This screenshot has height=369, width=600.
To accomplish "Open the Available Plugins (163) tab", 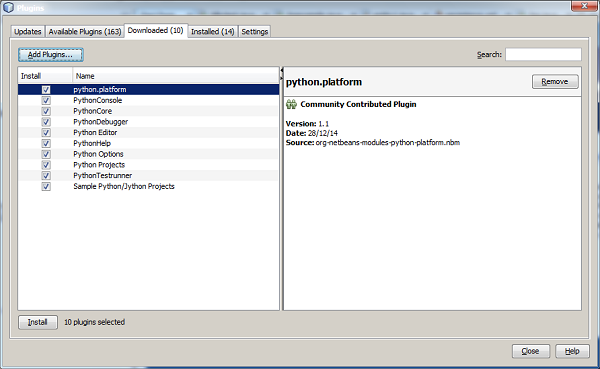I will tap(85, 31).
